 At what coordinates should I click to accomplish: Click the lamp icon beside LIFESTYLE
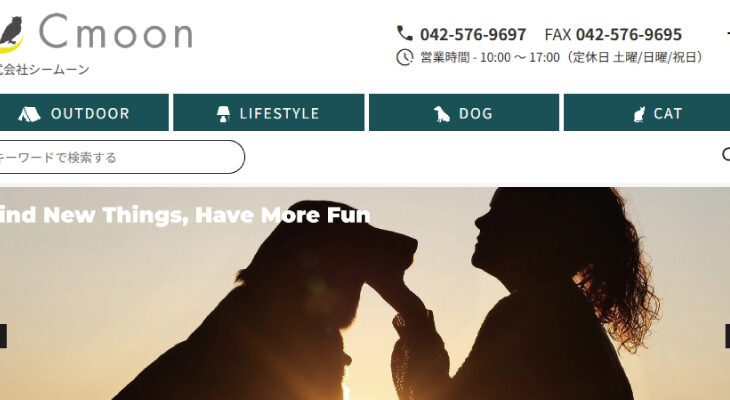point(223,114)
